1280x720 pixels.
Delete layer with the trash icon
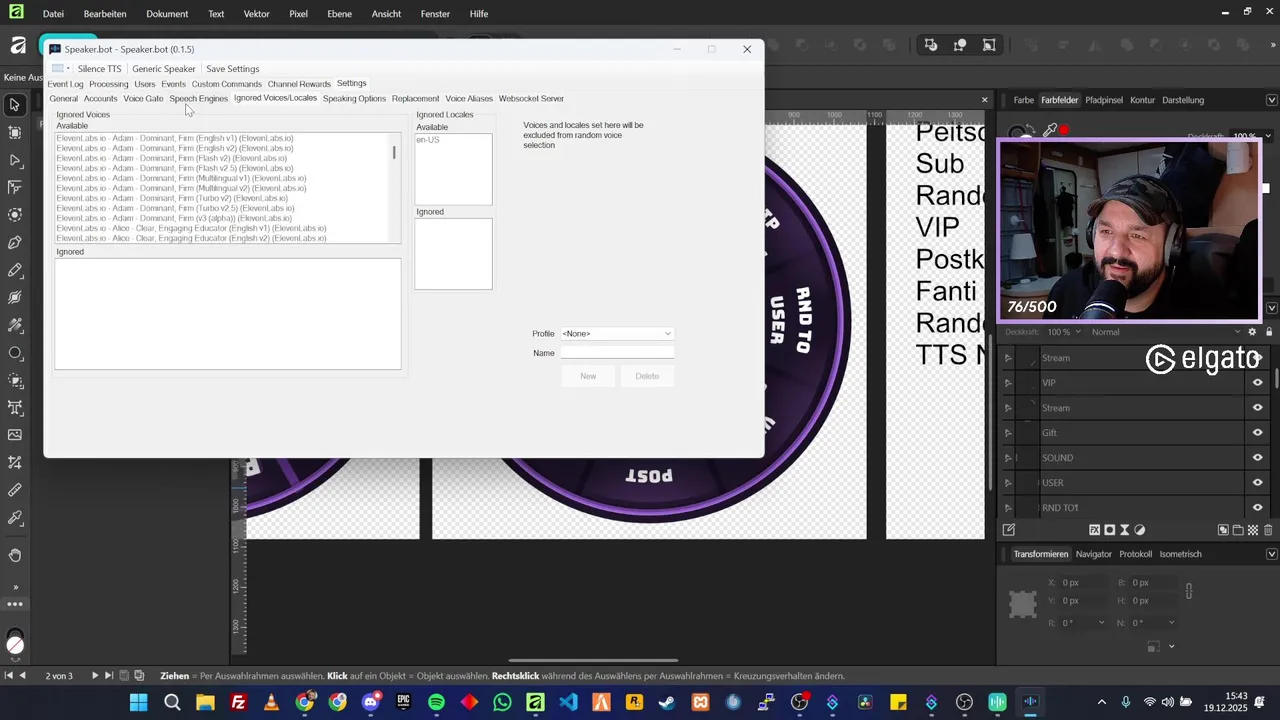tap(1268, 530)
